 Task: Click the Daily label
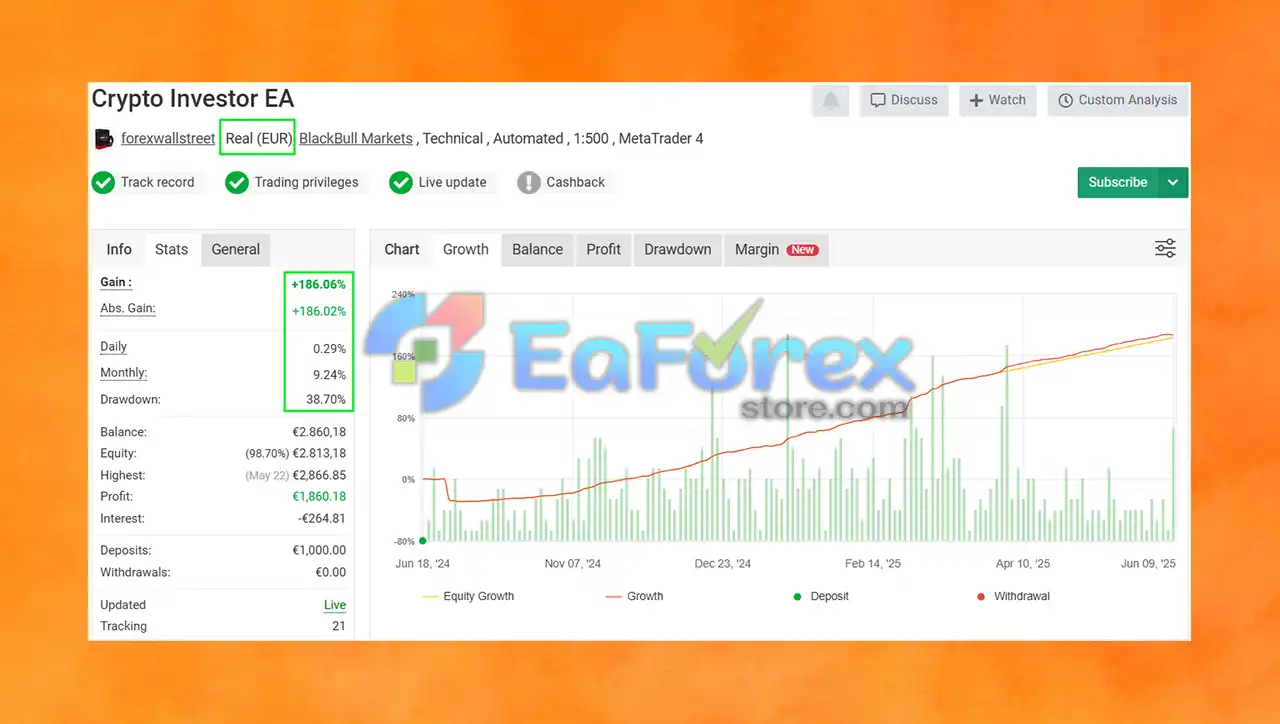pyautogui.click(x=114, y=346)
